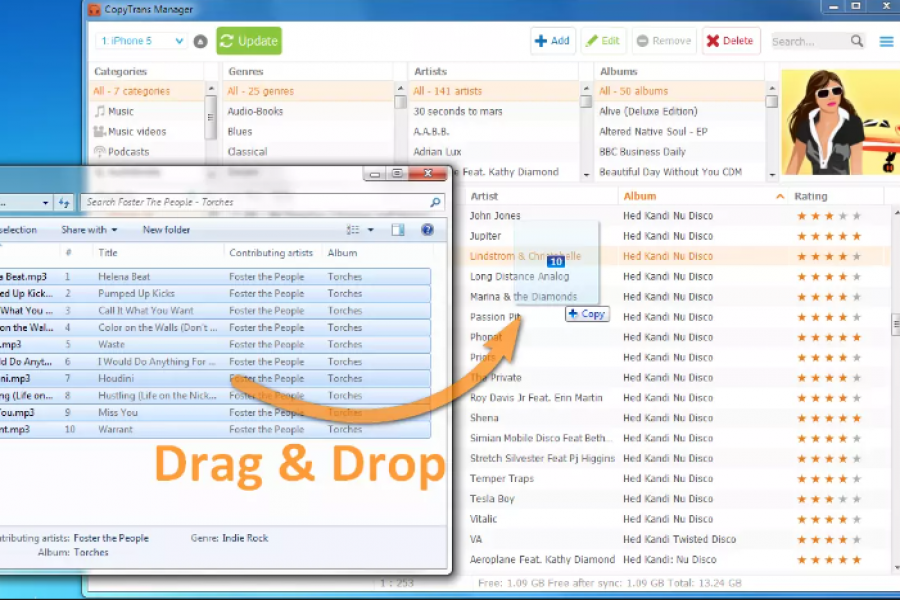Click the search magnifier in CopyTrans

(x=857, y=41)
